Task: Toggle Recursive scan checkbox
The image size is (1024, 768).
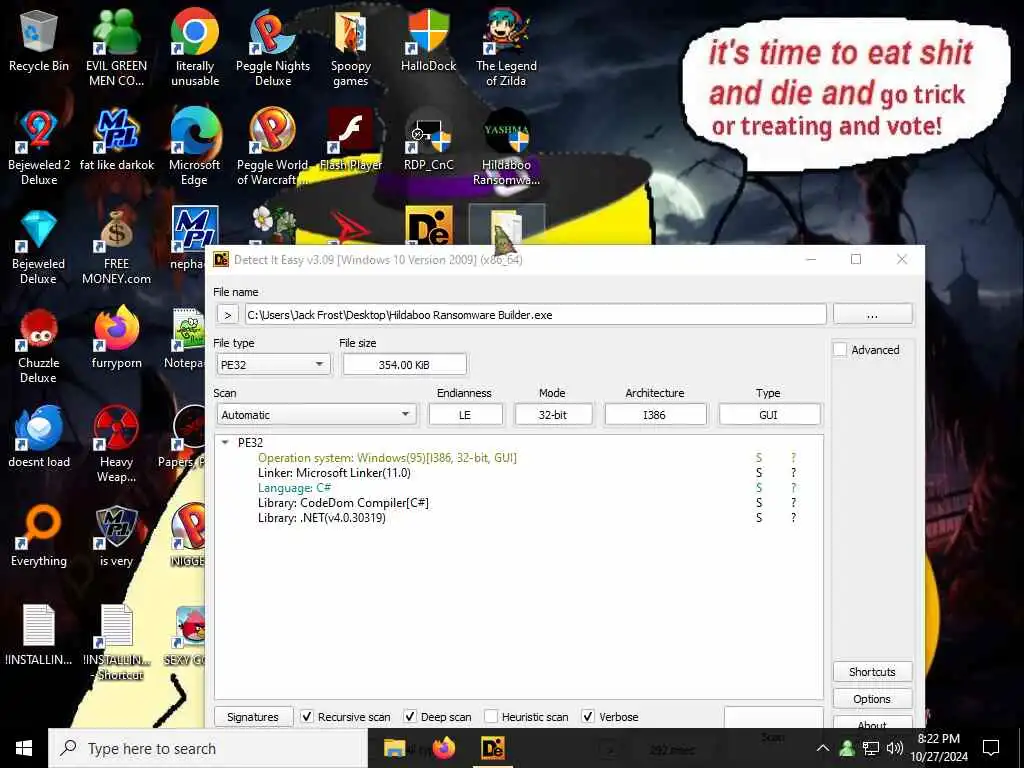Action: [x=307, y=716]
